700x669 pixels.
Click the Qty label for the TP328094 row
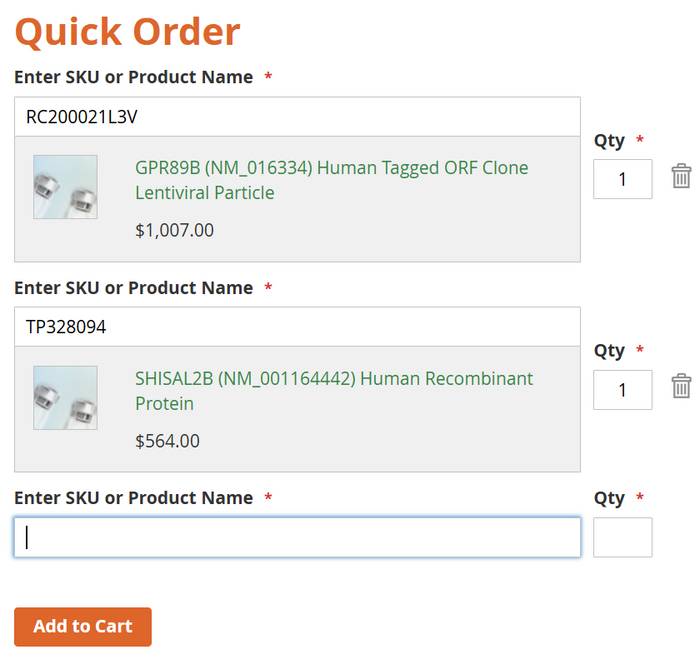pyautogui.click(x=609, y=351)
